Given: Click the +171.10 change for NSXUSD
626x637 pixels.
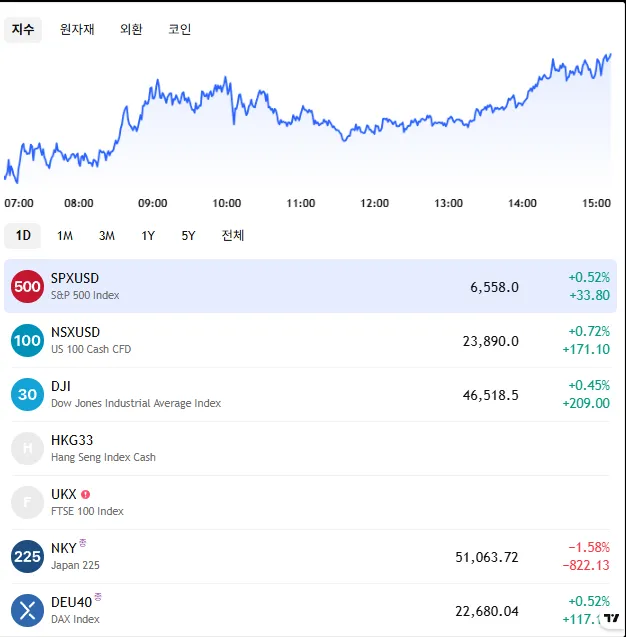Looking at the screenshot, I should [586, 349].
